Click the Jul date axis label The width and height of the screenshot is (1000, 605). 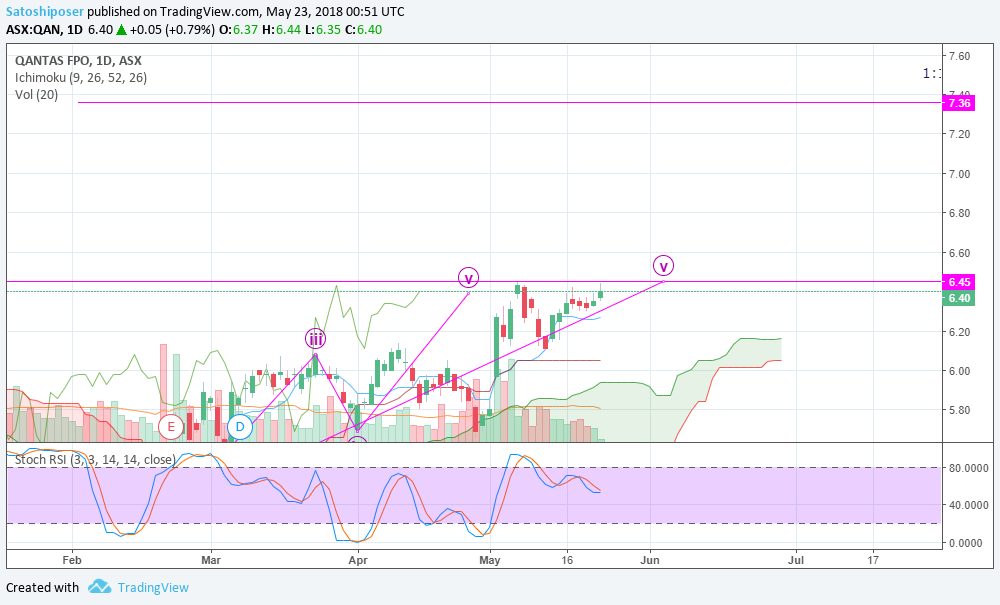tap(796, 560)
